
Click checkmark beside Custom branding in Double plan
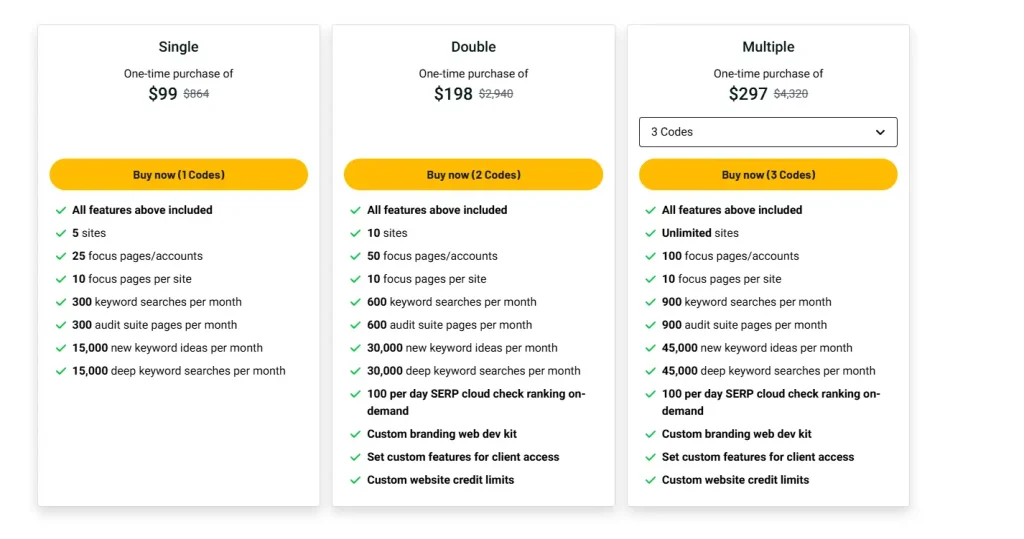pos(355,434)
